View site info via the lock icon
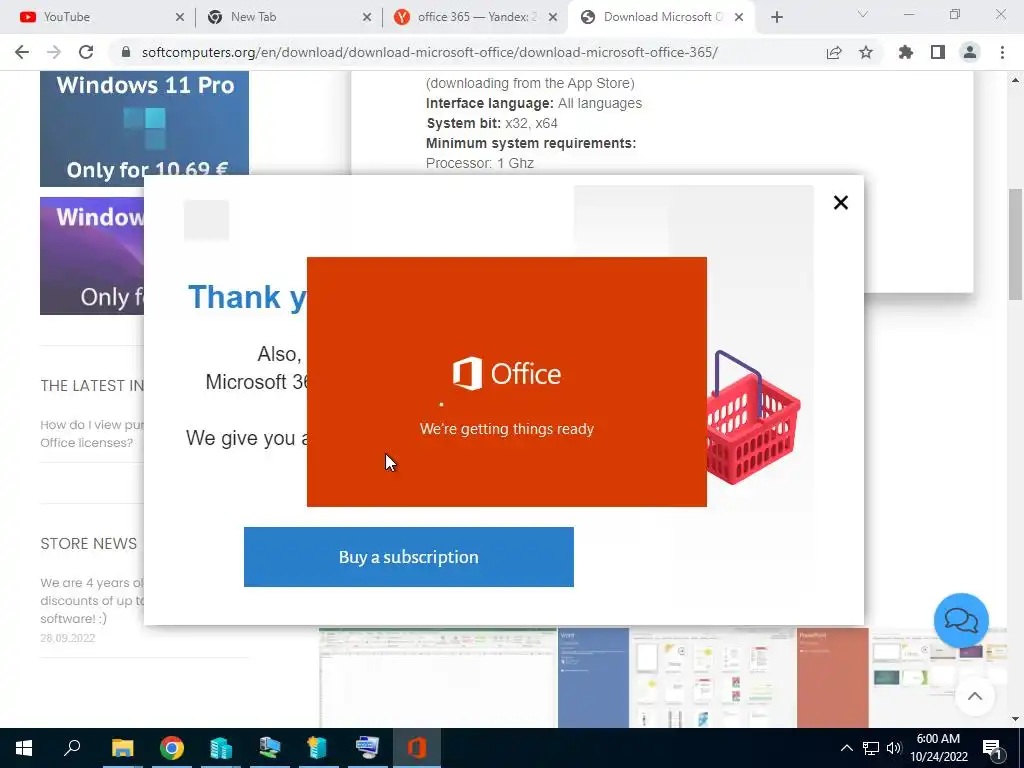The height and width of the screenshot is (768, 1024). [x=127, y=52]
